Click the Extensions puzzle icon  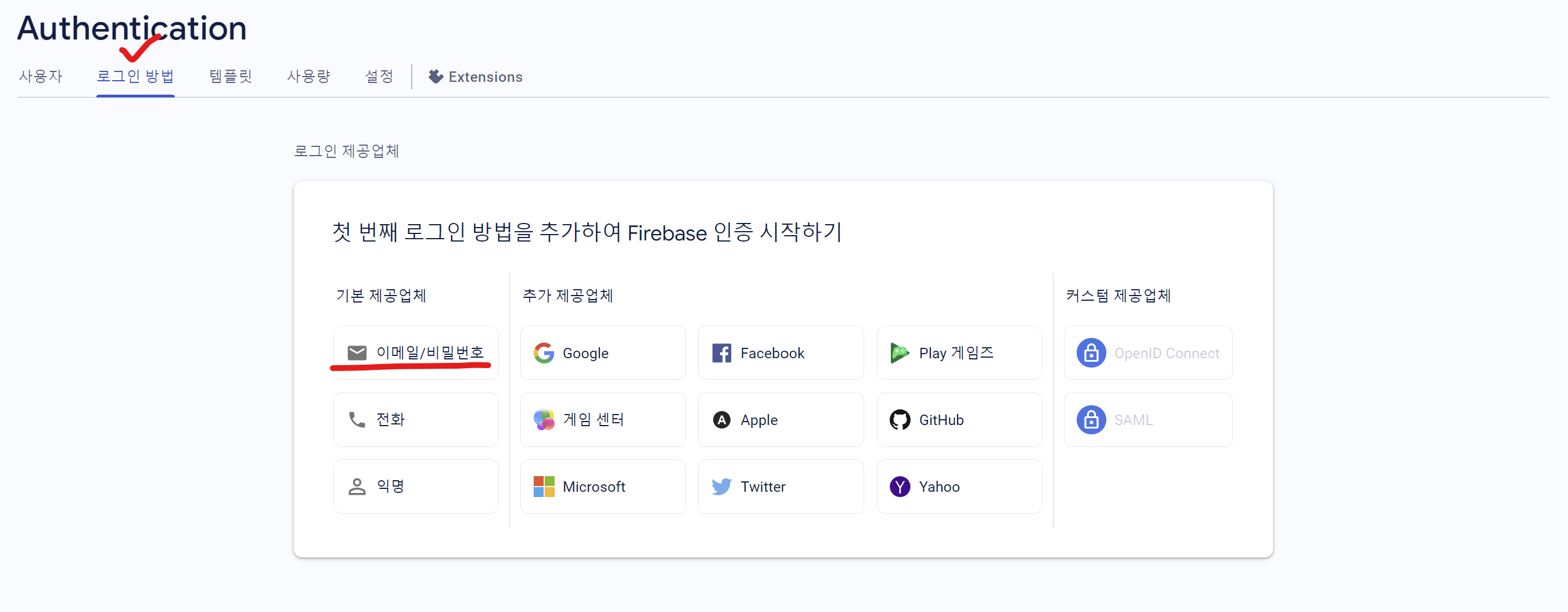[x=436, y=77]
